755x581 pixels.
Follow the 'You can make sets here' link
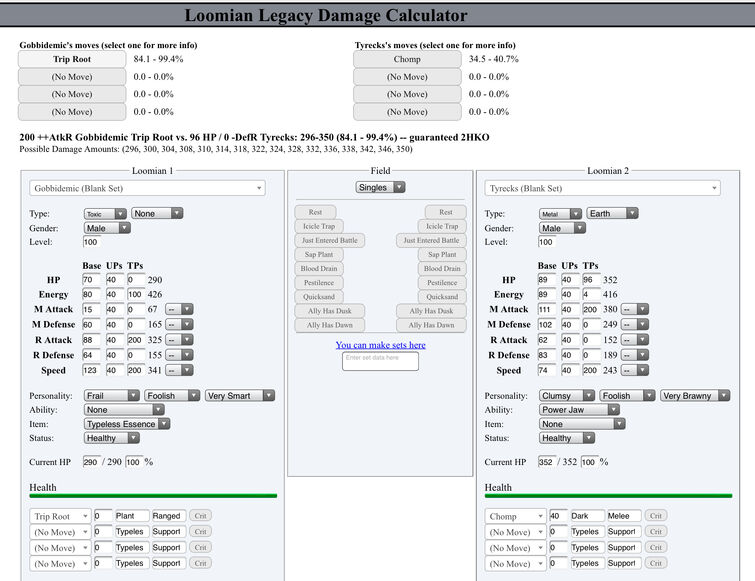380,345
